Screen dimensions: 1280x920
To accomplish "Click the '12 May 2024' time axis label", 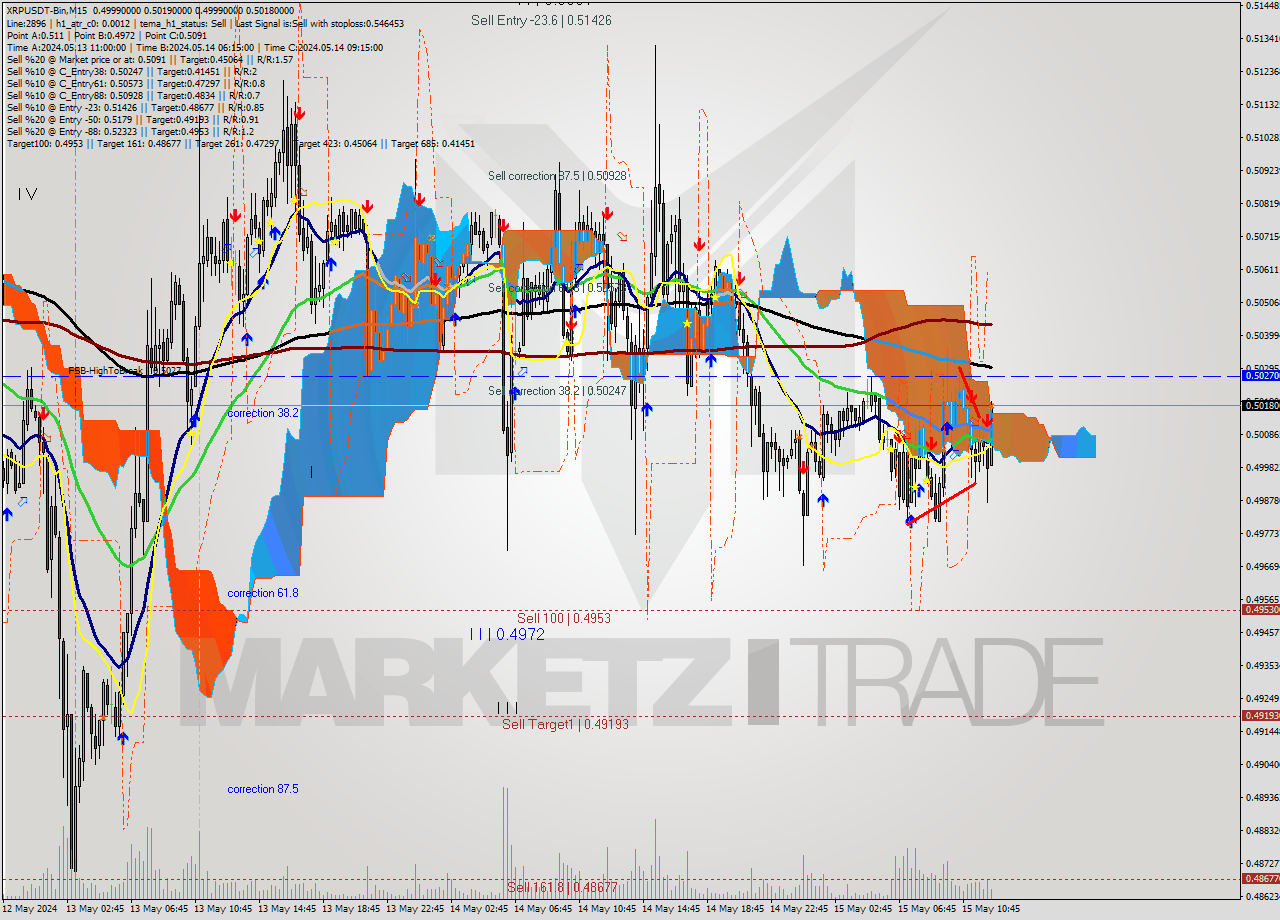I will coord(31,909).
